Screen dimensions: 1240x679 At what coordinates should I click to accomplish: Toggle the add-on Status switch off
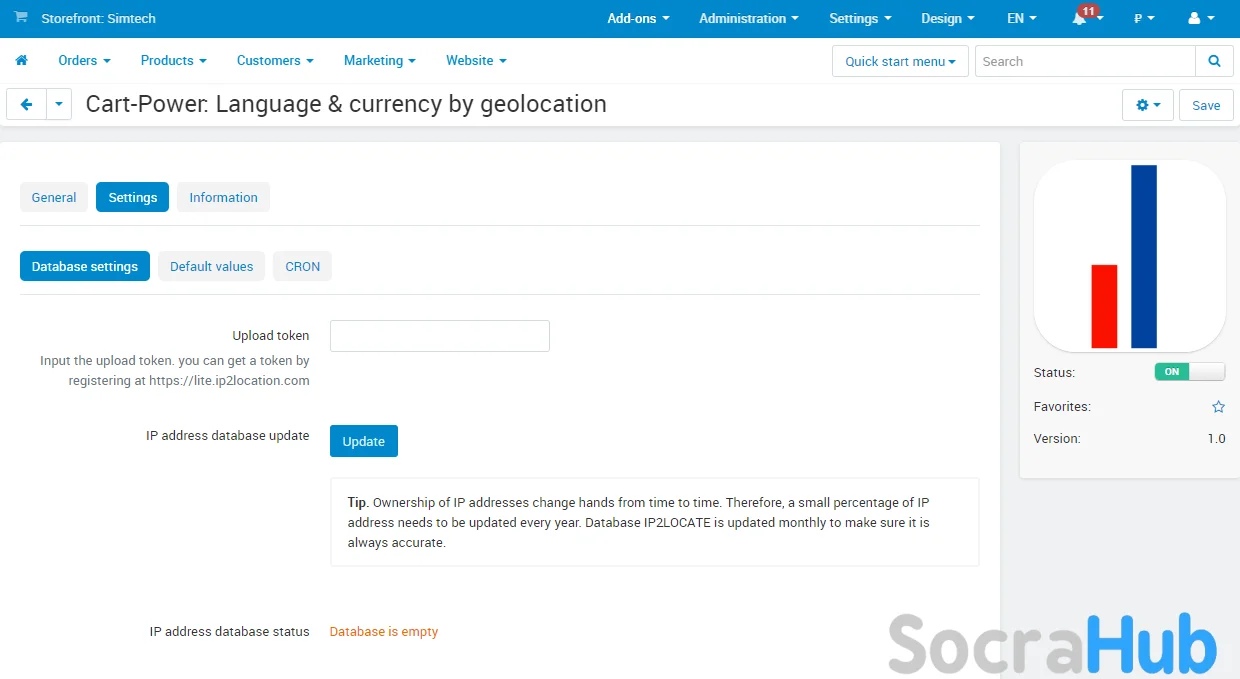1189,372
